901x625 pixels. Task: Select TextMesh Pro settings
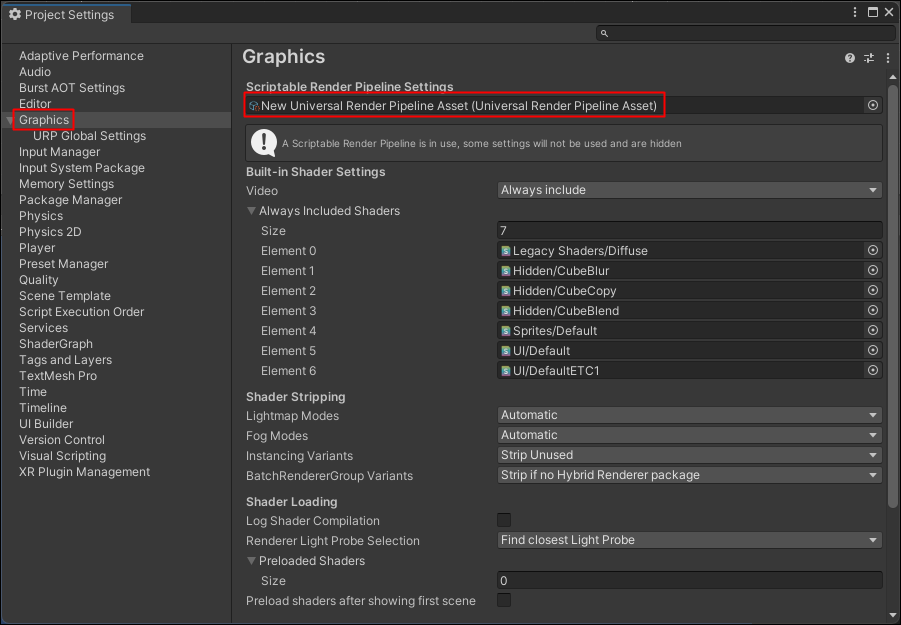pos(58,376)
